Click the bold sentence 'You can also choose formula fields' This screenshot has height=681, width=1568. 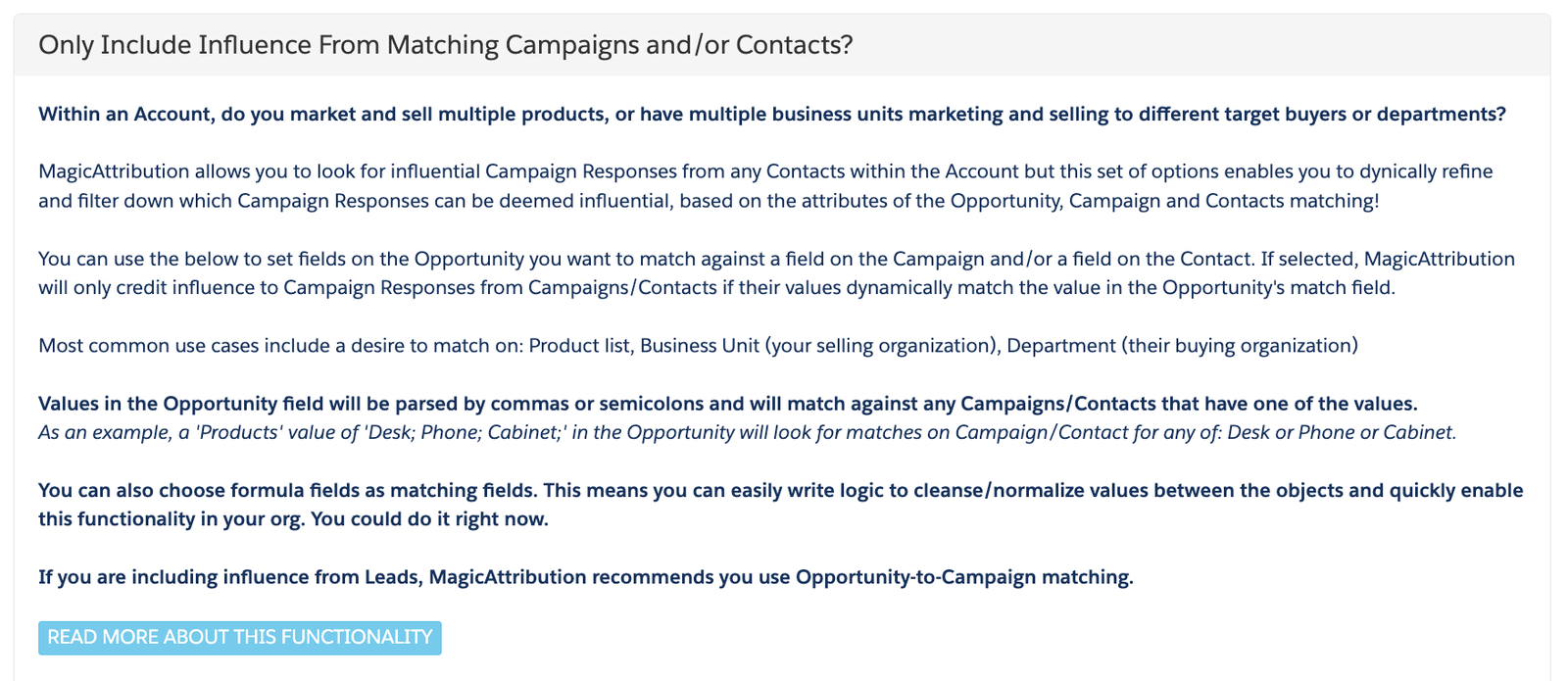(x=781, y=505)
